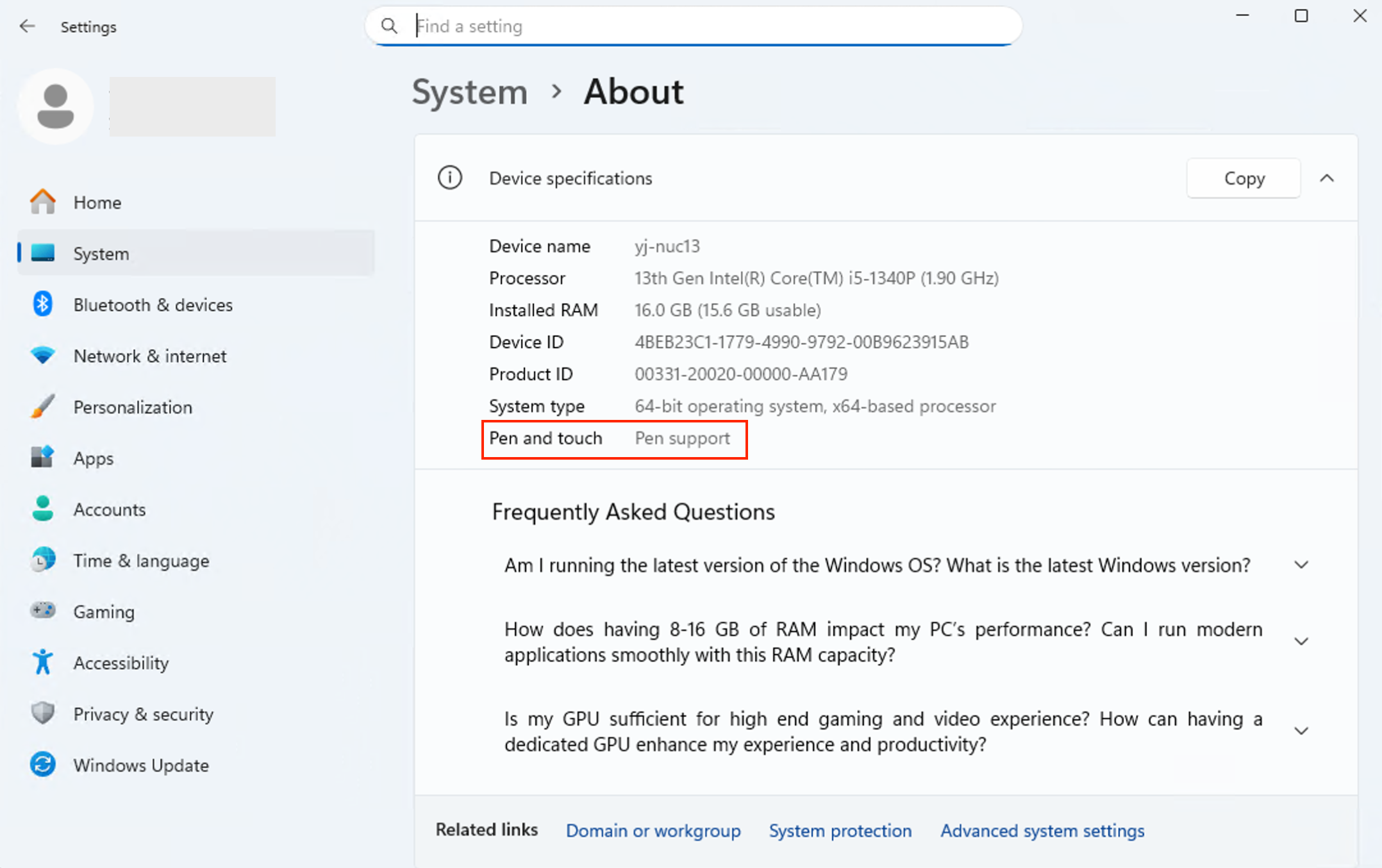The image size is (1382, 868).
Task: Expand the latest Windows version FAQ
Action: (1301, 565)
